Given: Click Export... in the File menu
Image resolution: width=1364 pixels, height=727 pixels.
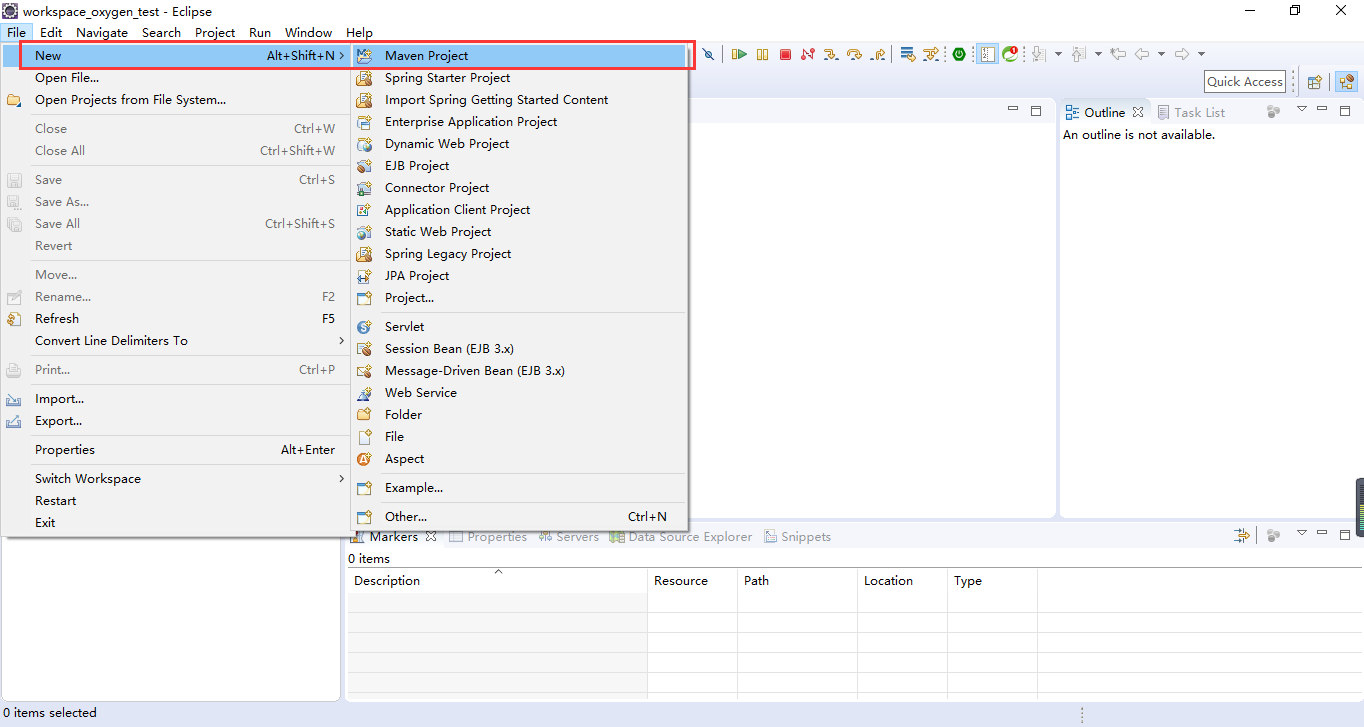Looking at the screenshot, I should tap(175, 420).
